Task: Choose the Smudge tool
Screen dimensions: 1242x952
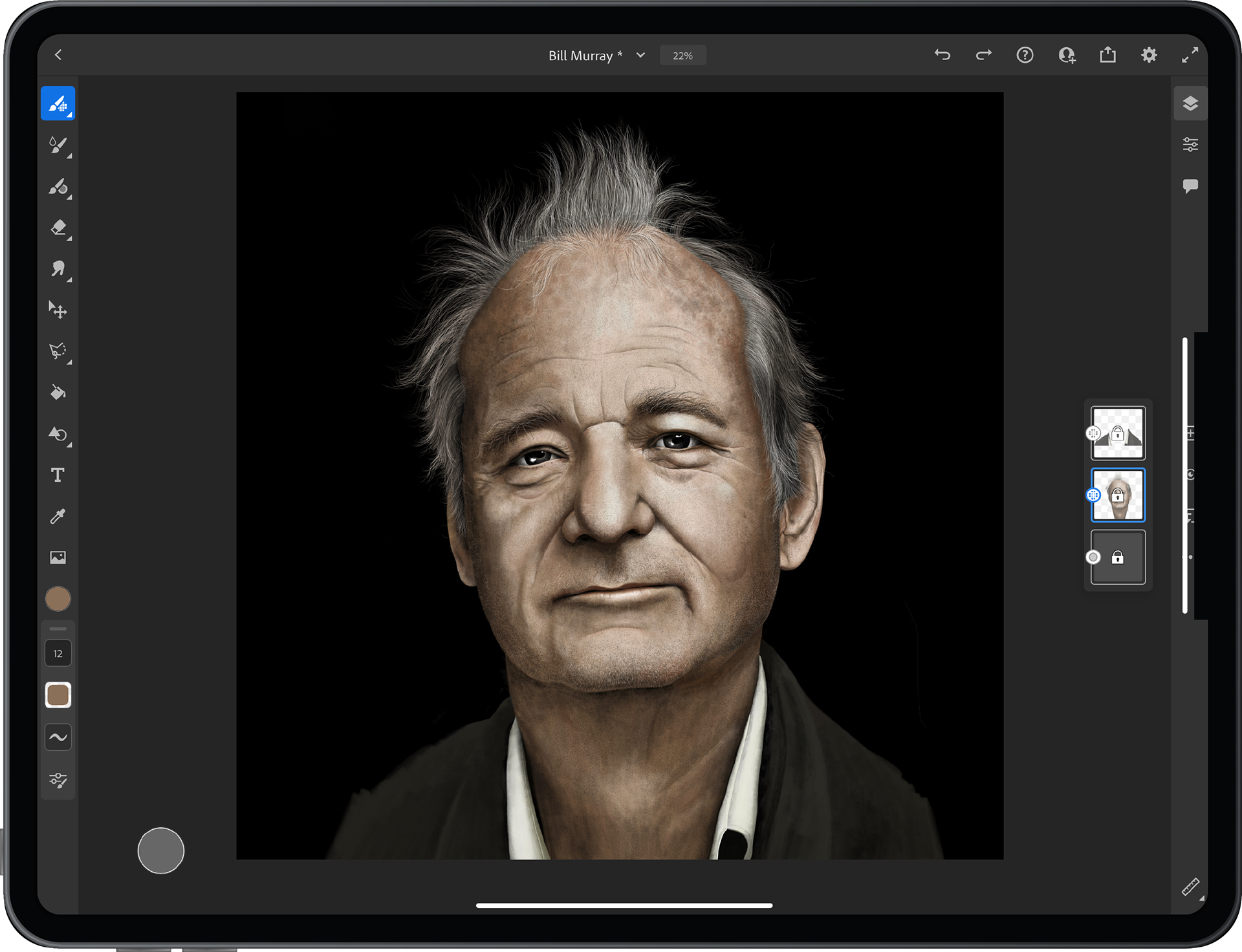Action: pos(58,268)
